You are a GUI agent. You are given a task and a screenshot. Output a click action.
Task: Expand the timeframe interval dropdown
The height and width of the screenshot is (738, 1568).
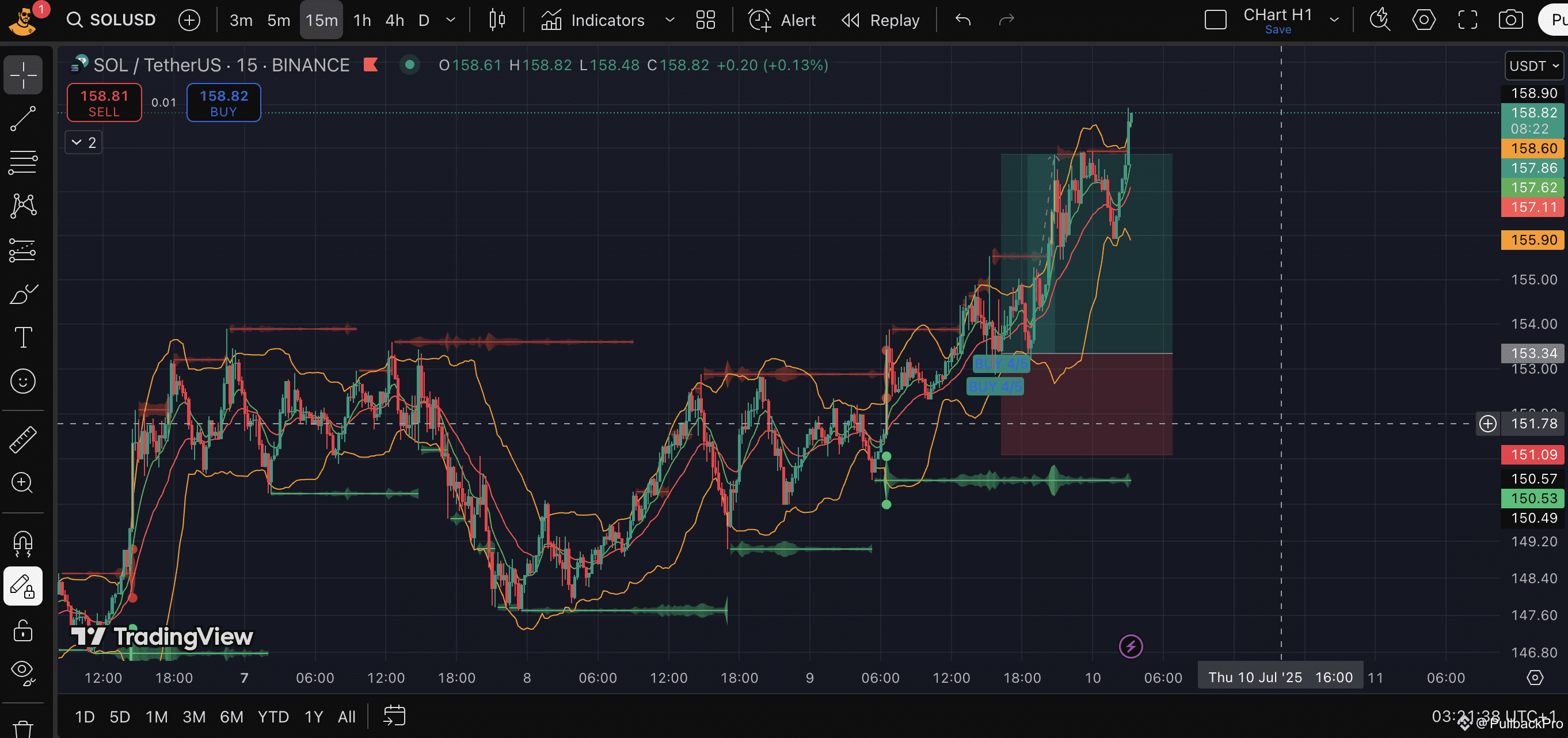[451, 20]
